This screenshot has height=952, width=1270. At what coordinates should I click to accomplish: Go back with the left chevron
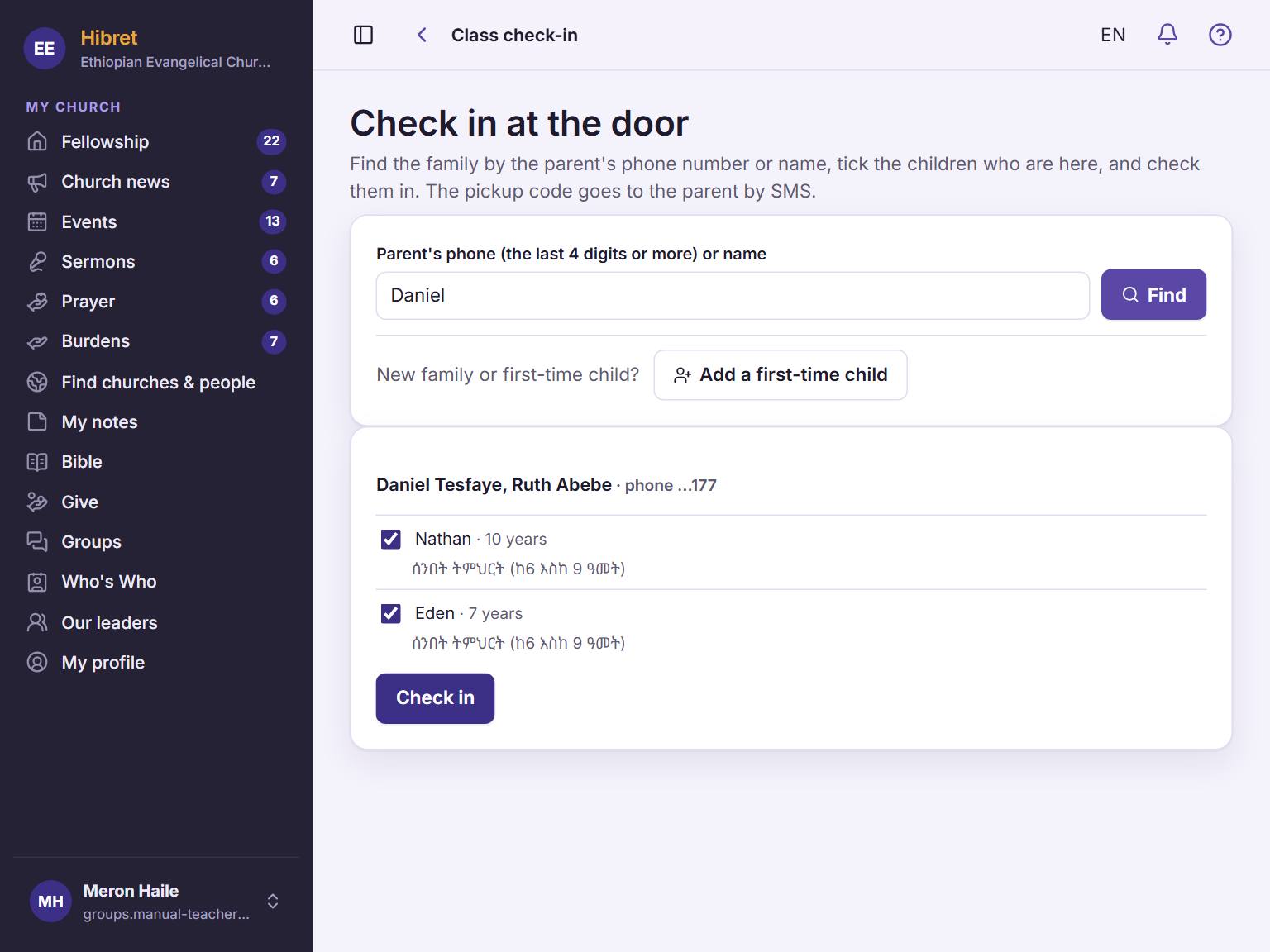point(422,35)
